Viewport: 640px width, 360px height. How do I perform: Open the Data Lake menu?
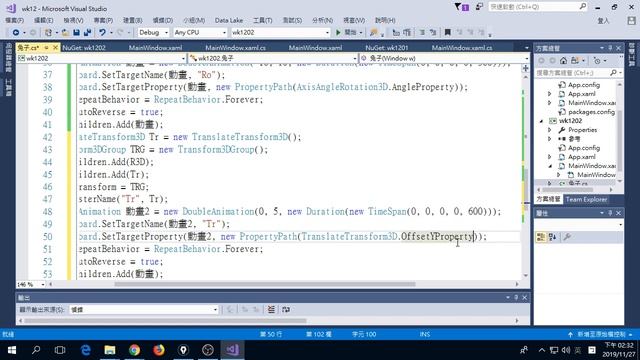pos(229,20)
